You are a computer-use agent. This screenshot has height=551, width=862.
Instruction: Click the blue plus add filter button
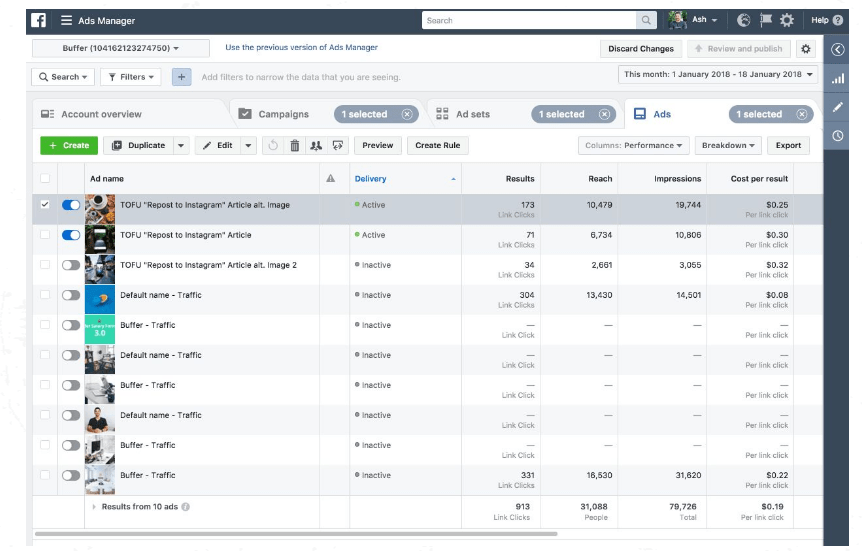pos(181,77)
